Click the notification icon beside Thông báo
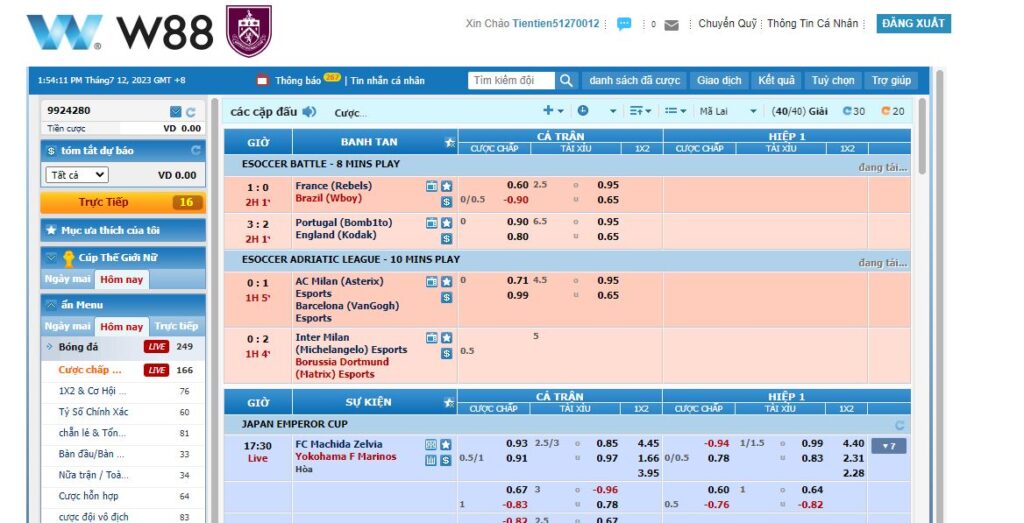 click(x=263, y=80)
